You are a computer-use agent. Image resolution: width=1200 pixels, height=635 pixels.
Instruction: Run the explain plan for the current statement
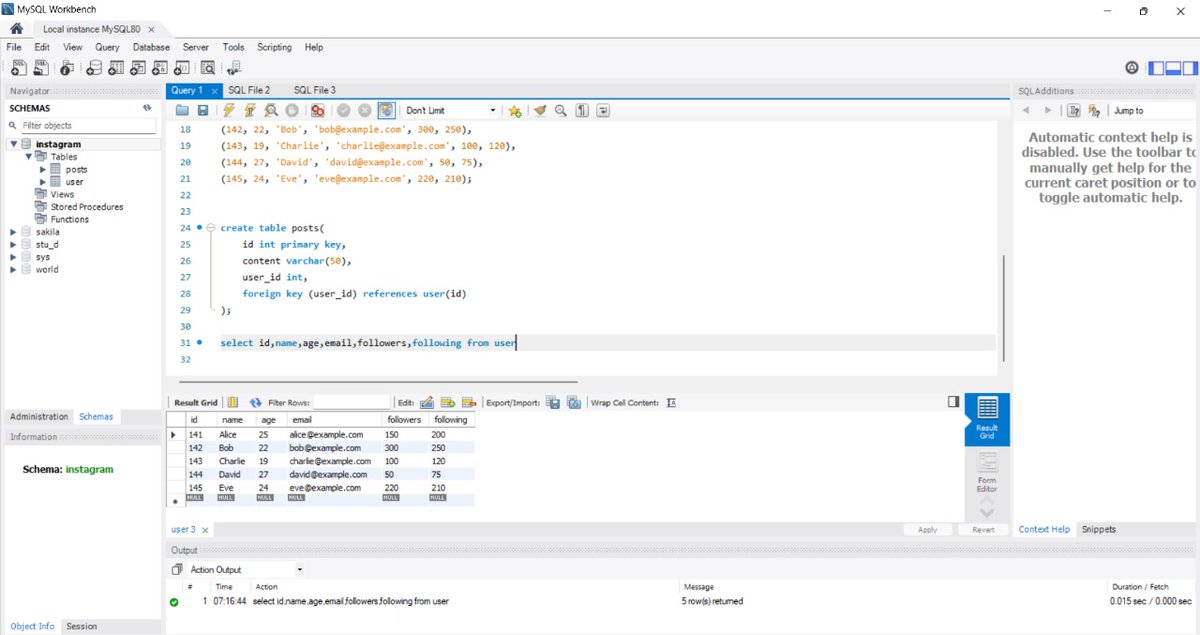tap(271, 110)
